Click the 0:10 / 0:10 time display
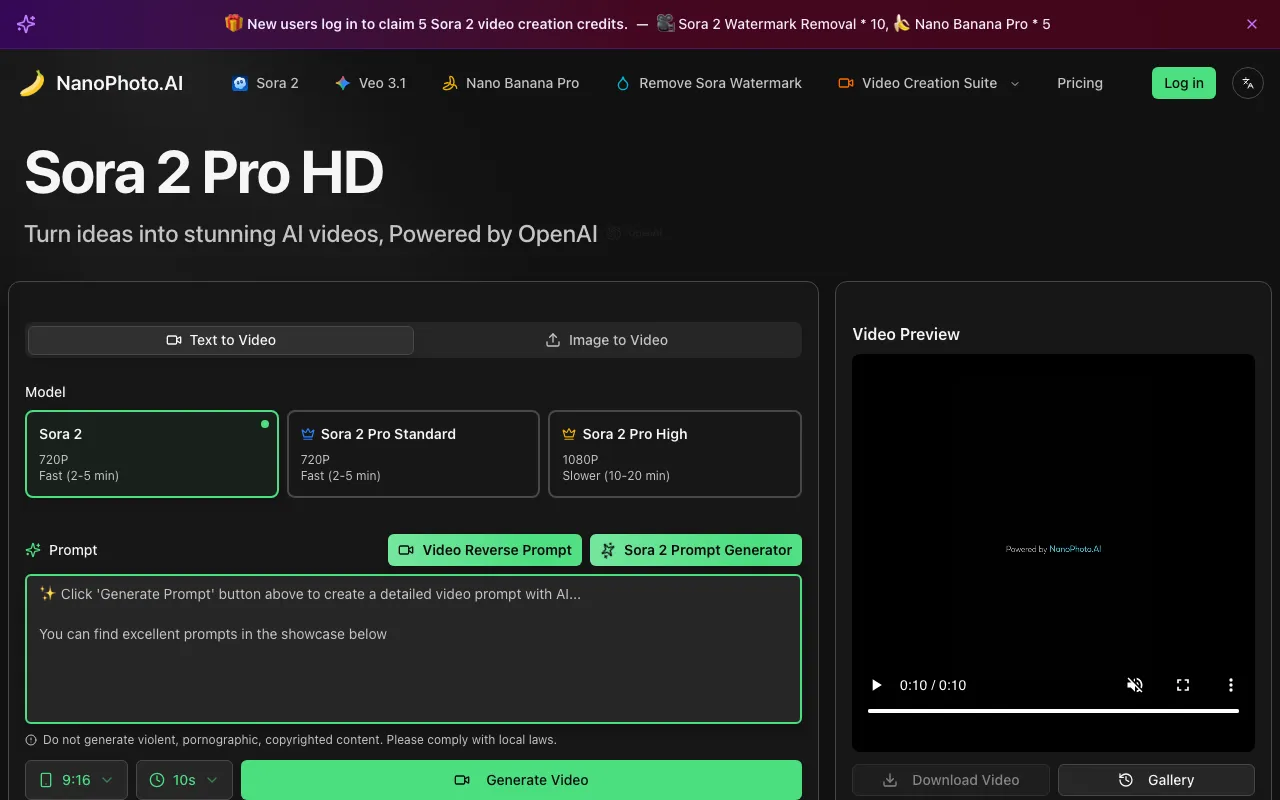This screenshot has height=800, width=1280. point(933,685)
